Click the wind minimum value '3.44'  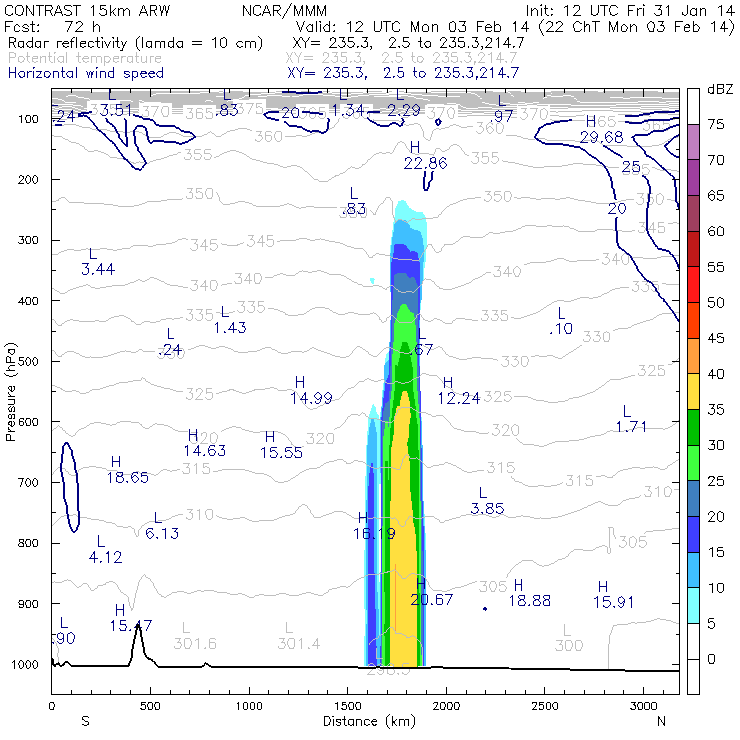pyautogui.click(x=98, y=269)
